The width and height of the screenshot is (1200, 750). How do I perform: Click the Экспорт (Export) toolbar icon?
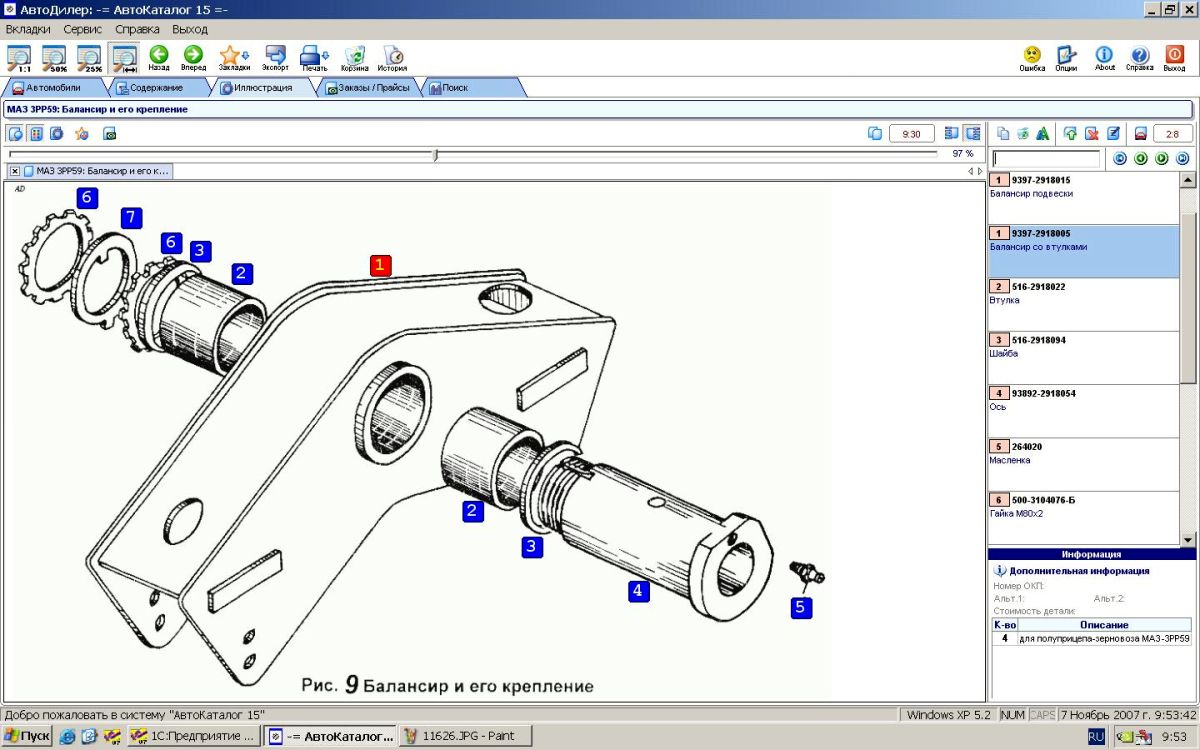point(275,57)
